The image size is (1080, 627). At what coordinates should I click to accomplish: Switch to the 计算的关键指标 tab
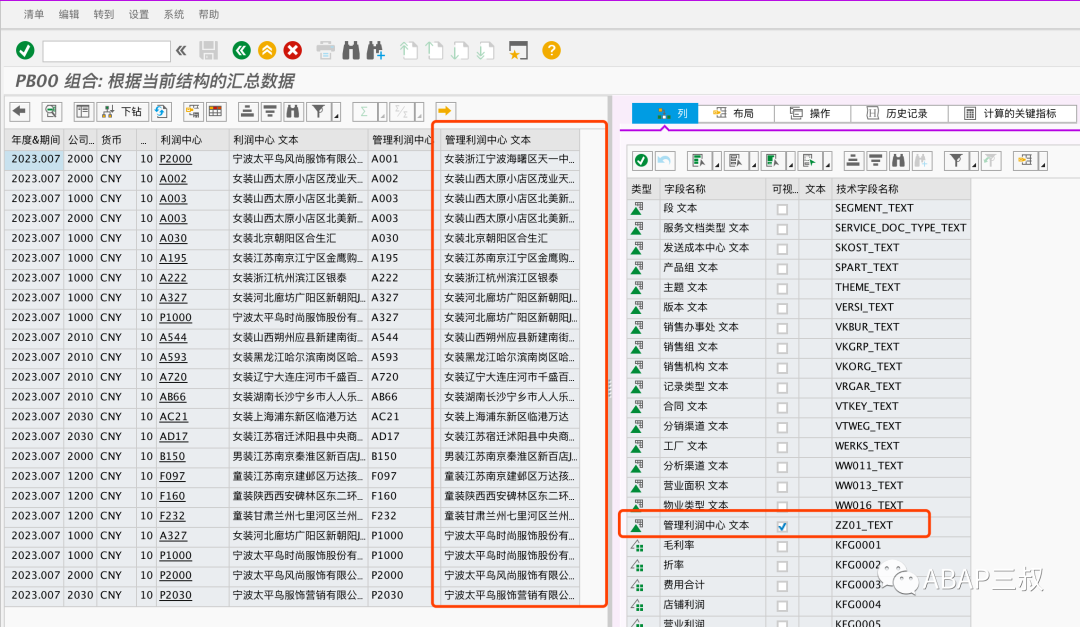click(1011, 113)
